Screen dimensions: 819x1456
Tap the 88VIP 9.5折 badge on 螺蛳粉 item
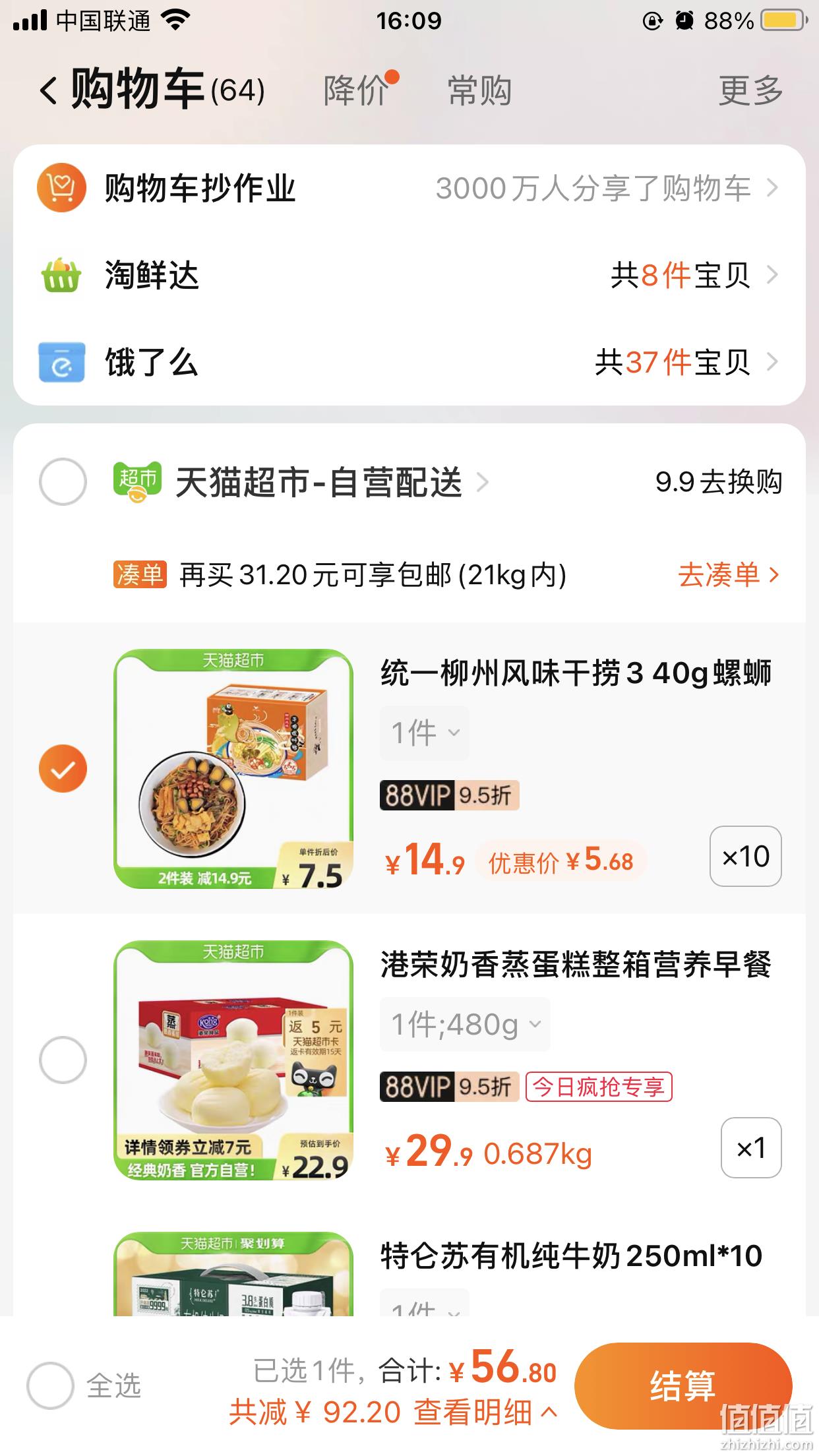point(450,795)
